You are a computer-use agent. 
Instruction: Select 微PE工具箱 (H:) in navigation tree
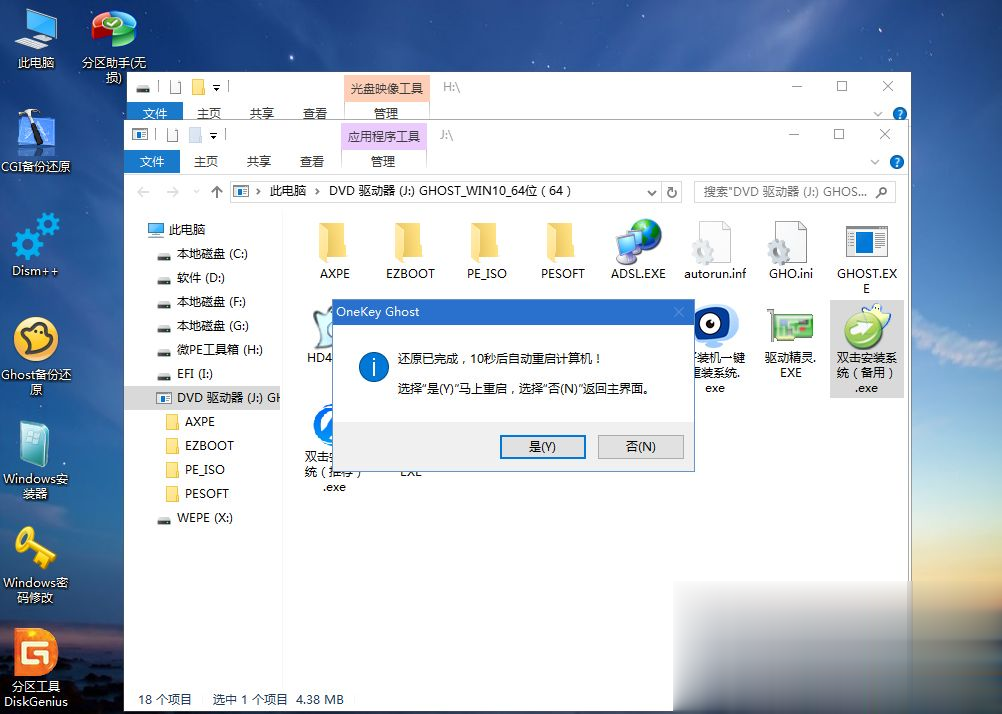coord(211,350)
